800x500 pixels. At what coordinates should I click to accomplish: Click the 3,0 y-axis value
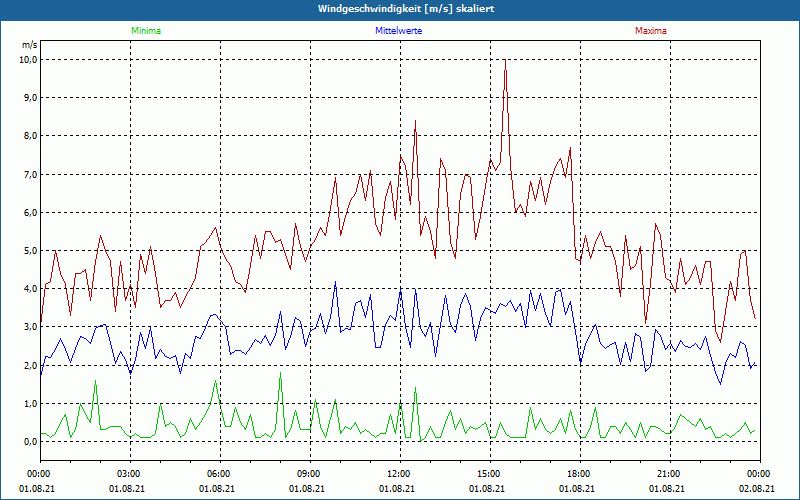31,327
